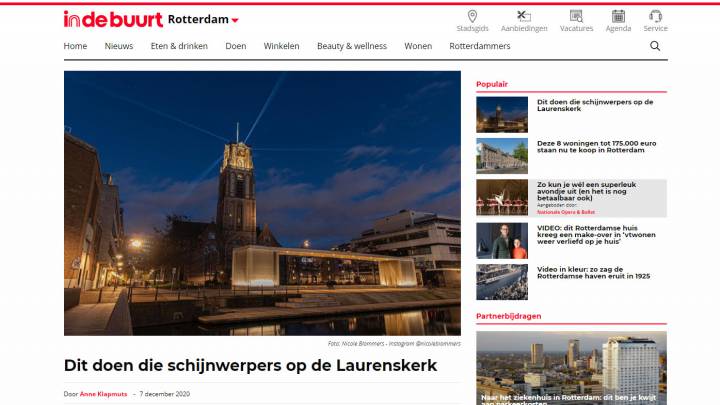Expand the Rotterdam city dropdown
The height and width of the screenshot is (405, 720).
coord(204,20)
